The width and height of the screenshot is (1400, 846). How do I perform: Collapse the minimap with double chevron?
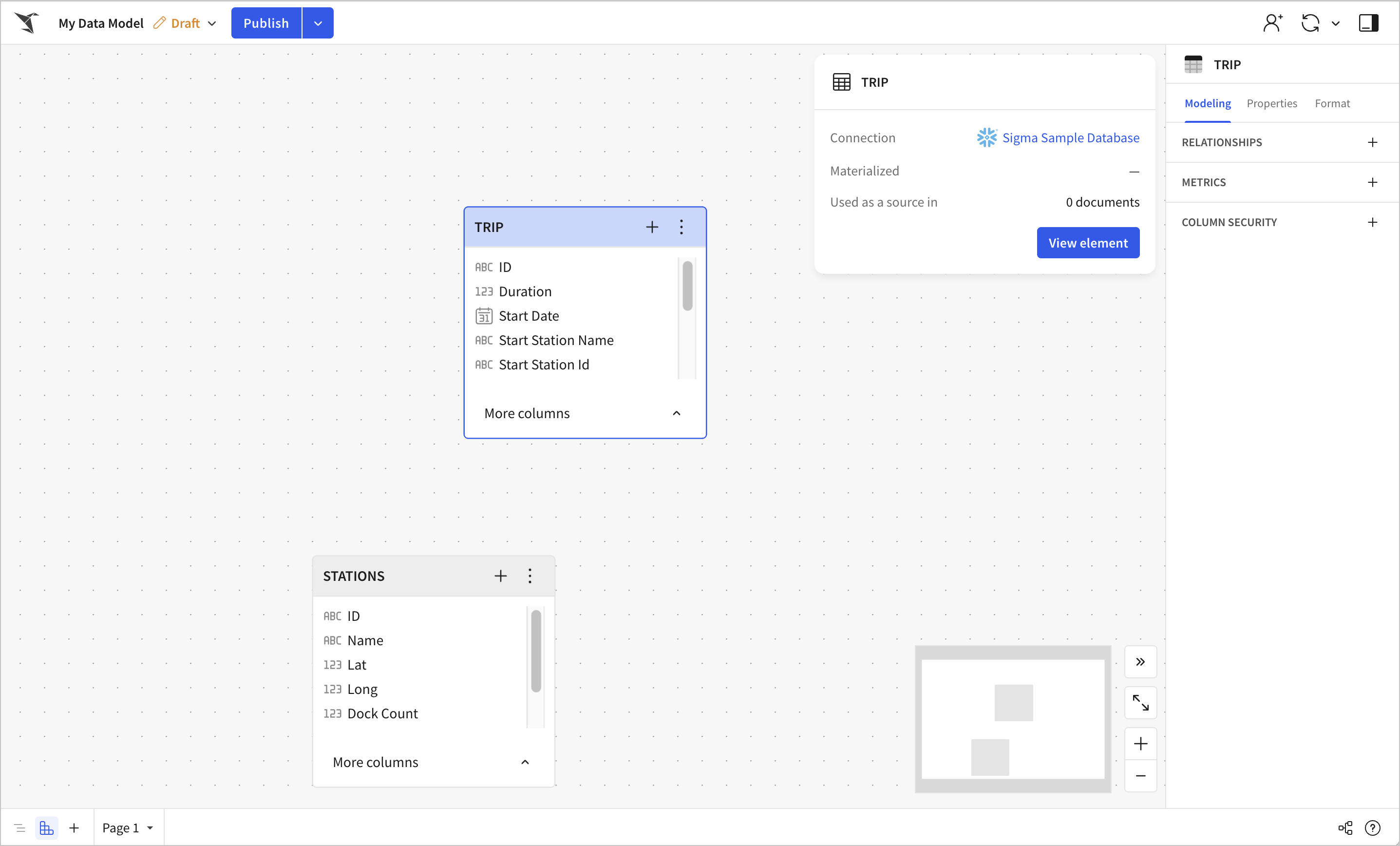[x=1140, y=662]
